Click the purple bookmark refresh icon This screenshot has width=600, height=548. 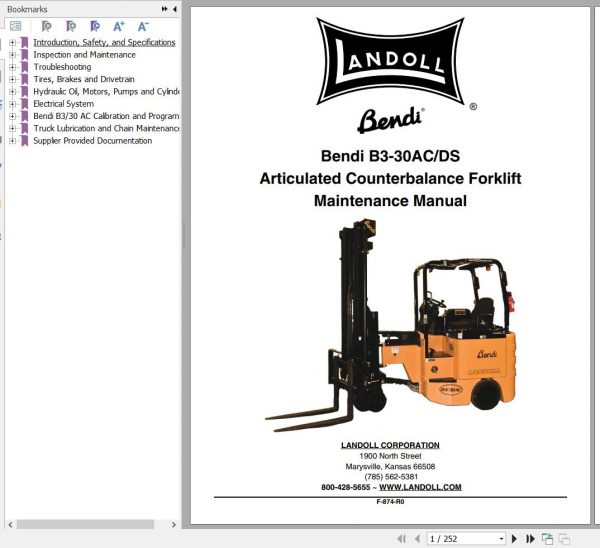(95, 26)
